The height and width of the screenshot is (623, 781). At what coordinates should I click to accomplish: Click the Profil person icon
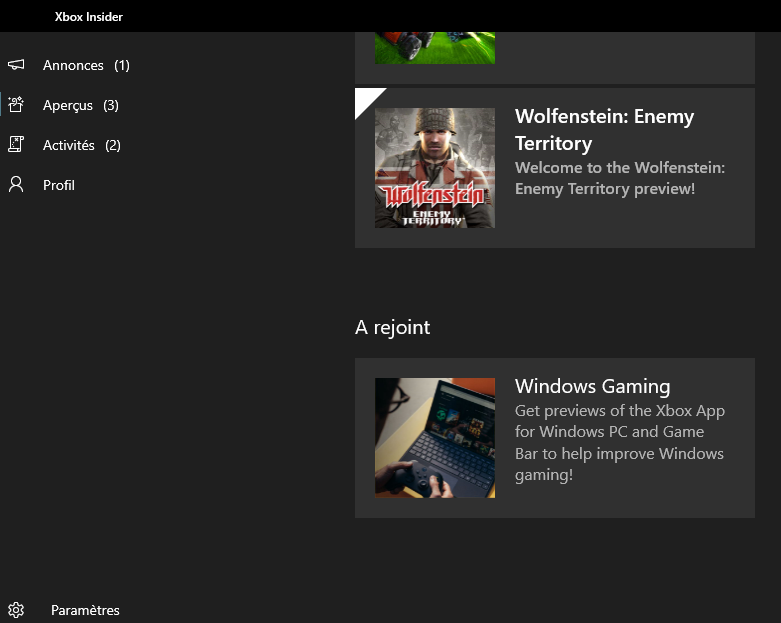16,185
